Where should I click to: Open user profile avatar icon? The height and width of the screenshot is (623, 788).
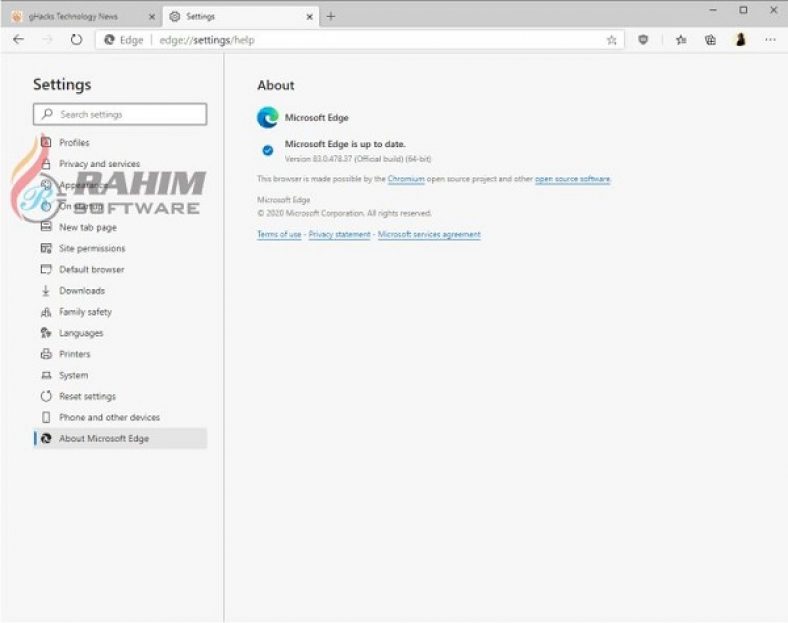tap(740, 40)
